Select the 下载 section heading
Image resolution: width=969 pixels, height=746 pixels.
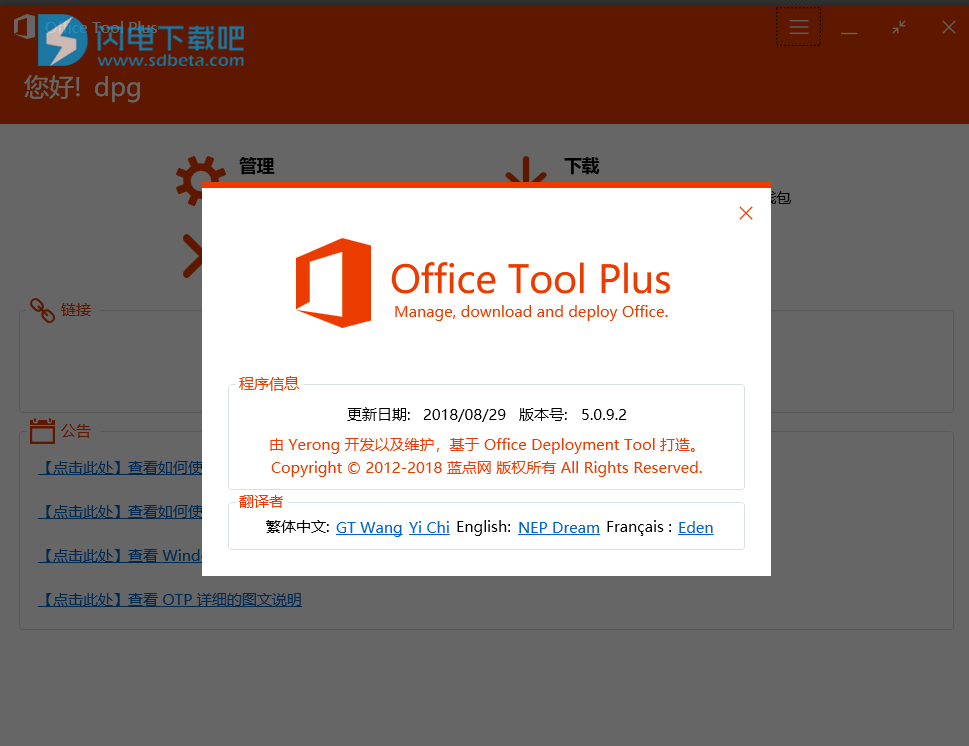(x=581, y=166)
